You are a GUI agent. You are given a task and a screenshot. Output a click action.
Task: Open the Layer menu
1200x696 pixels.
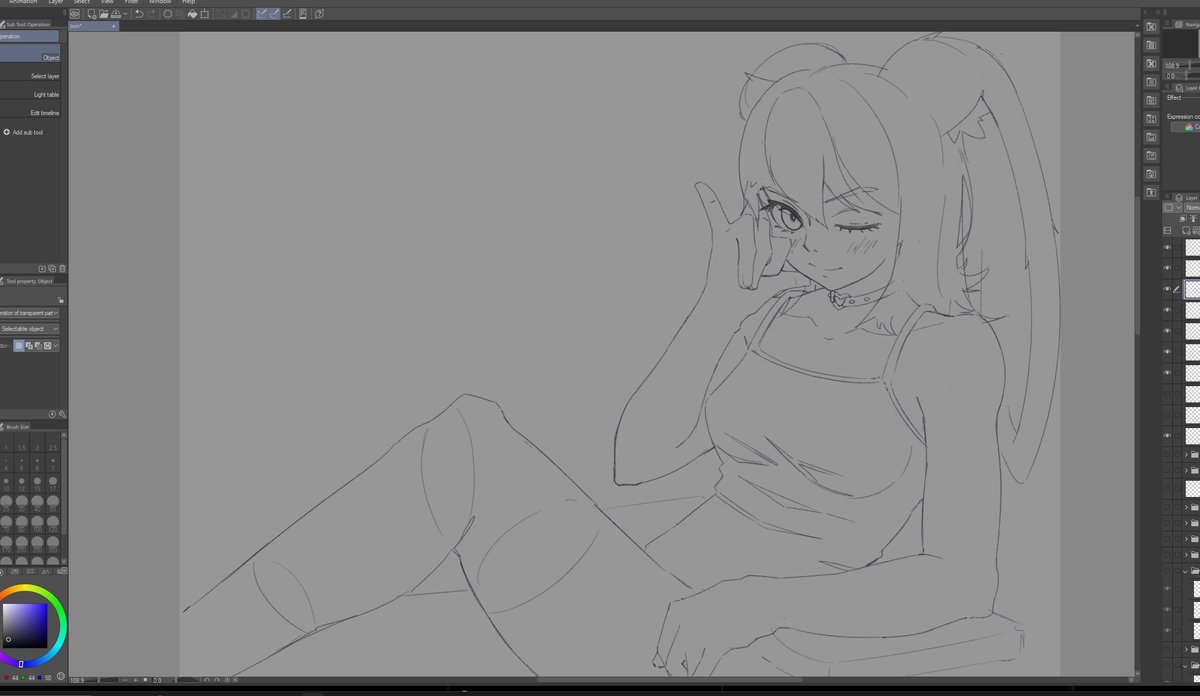click(x=56, y=2)
